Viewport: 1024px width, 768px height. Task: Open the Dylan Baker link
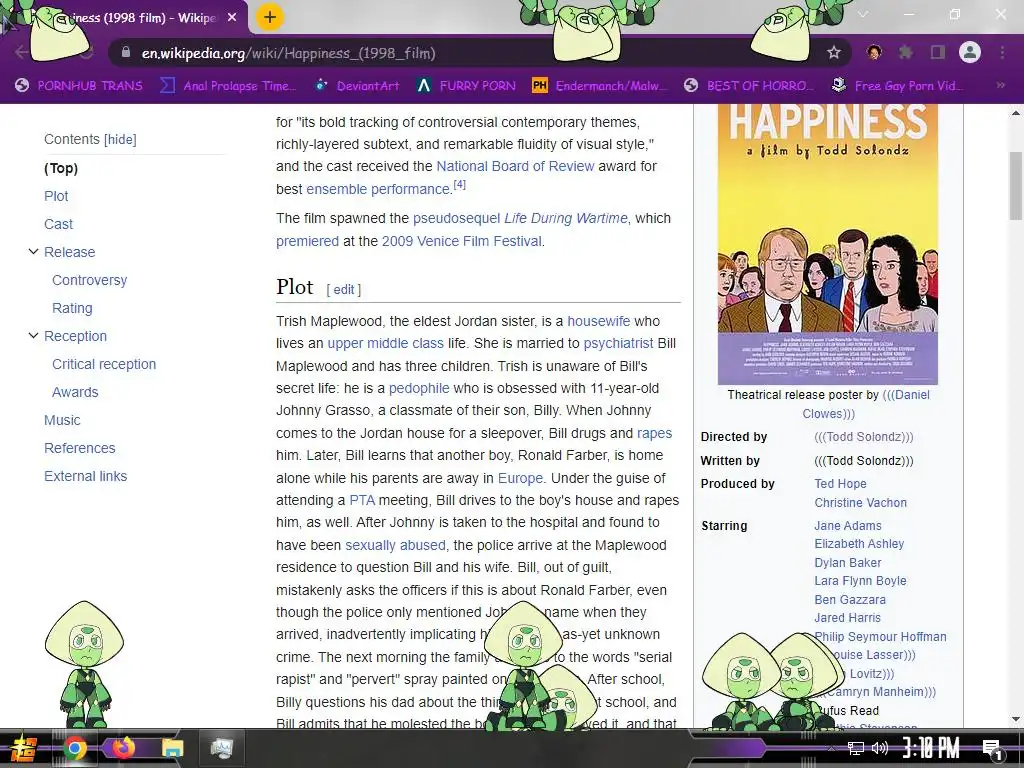pyautogui.click(x=848, y=563)
